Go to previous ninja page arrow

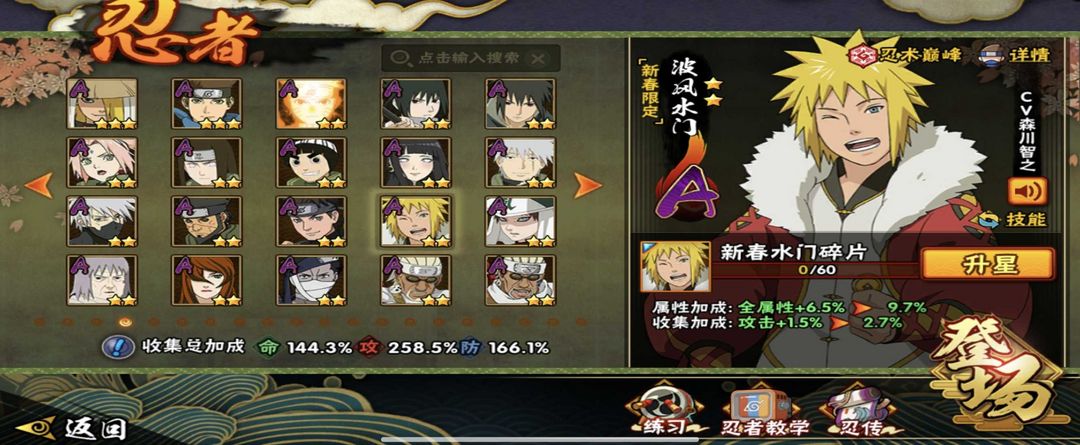pos(39,185)
